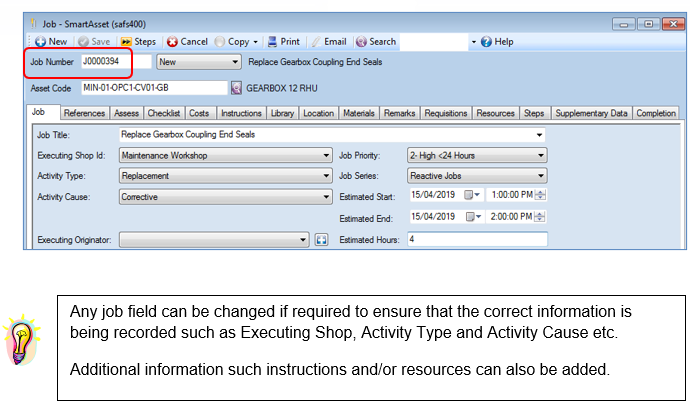Open the Job Title dropdown

coord(539,135)
